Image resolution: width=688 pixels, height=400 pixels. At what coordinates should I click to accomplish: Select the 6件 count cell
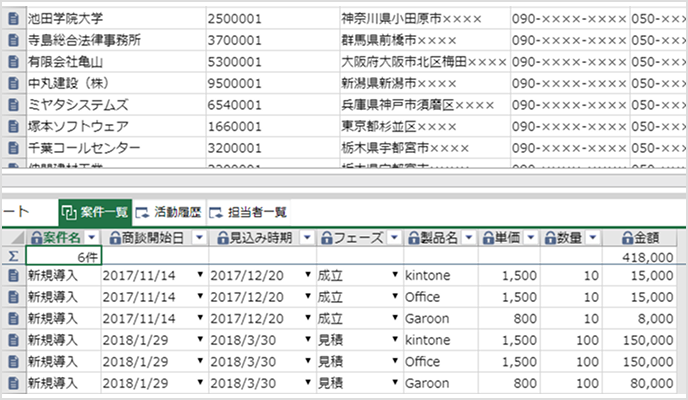(x=64, y=257)
